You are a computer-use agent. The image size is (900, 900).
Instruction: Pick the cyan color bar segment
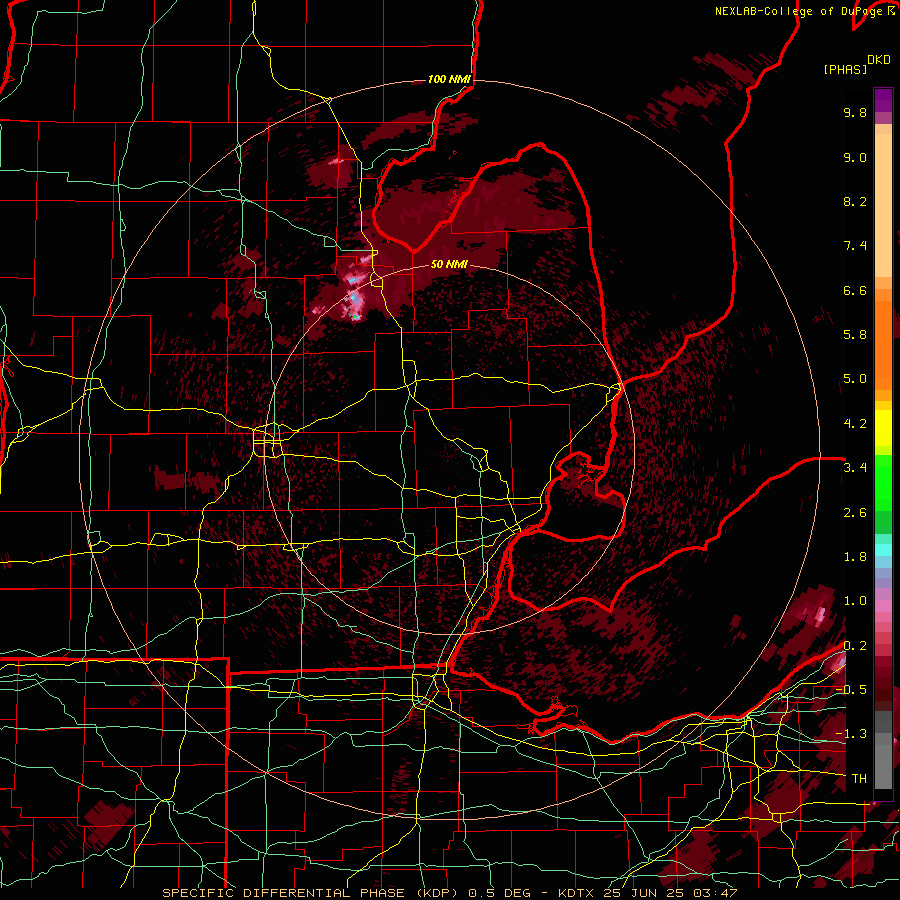[x=883, y=550]
